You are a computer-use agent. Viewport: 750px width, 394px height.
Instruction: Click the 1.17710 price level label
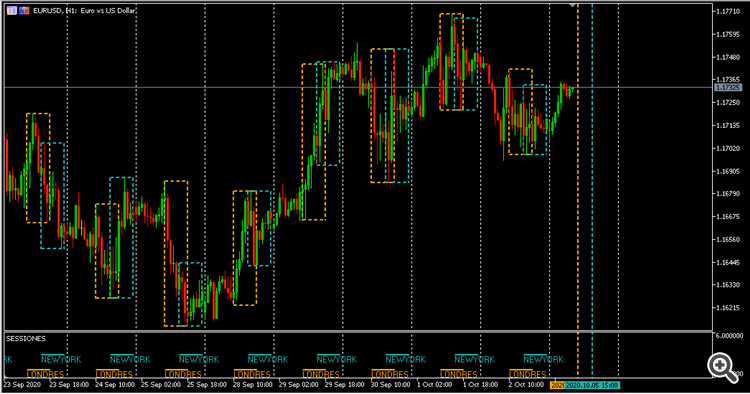728,11
